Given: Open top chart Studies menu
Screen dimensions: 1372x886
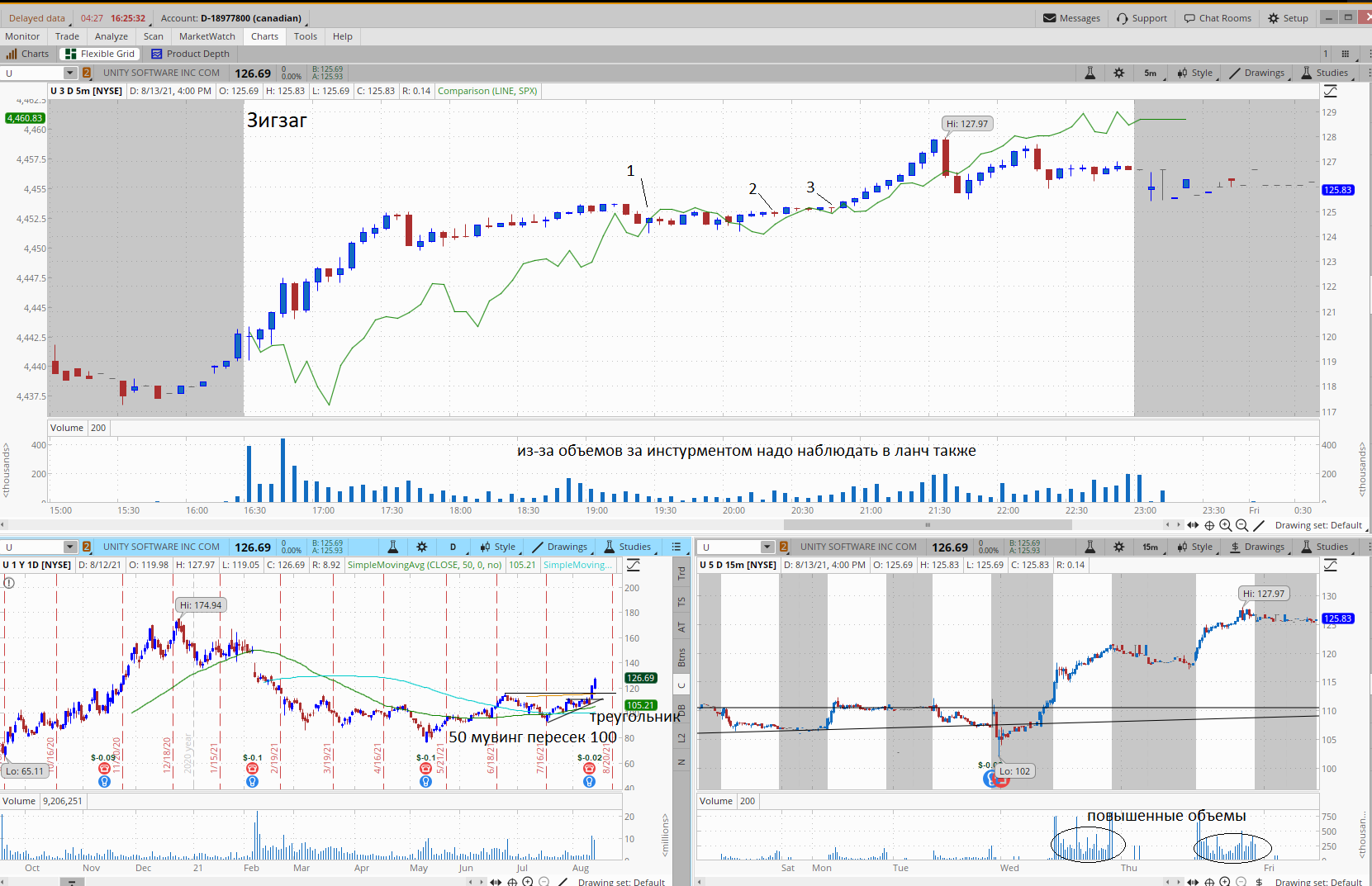Looking at the screenshot, I should click(1325, 73).
